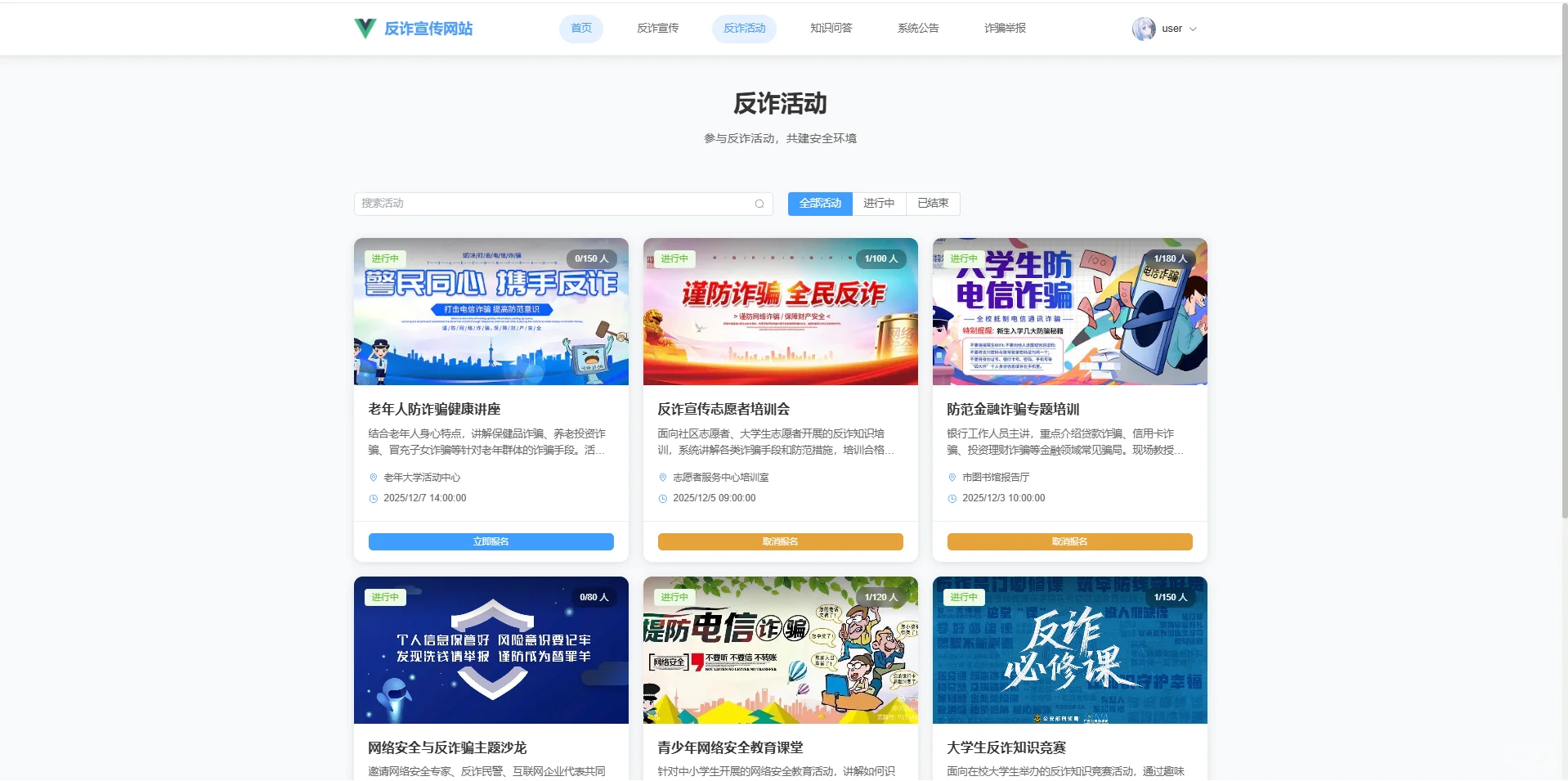This screenshot has height=781, width=1568.
Task: Click the clock icon beside 2025/12/7 14:00:00
Action: [373, 498]
